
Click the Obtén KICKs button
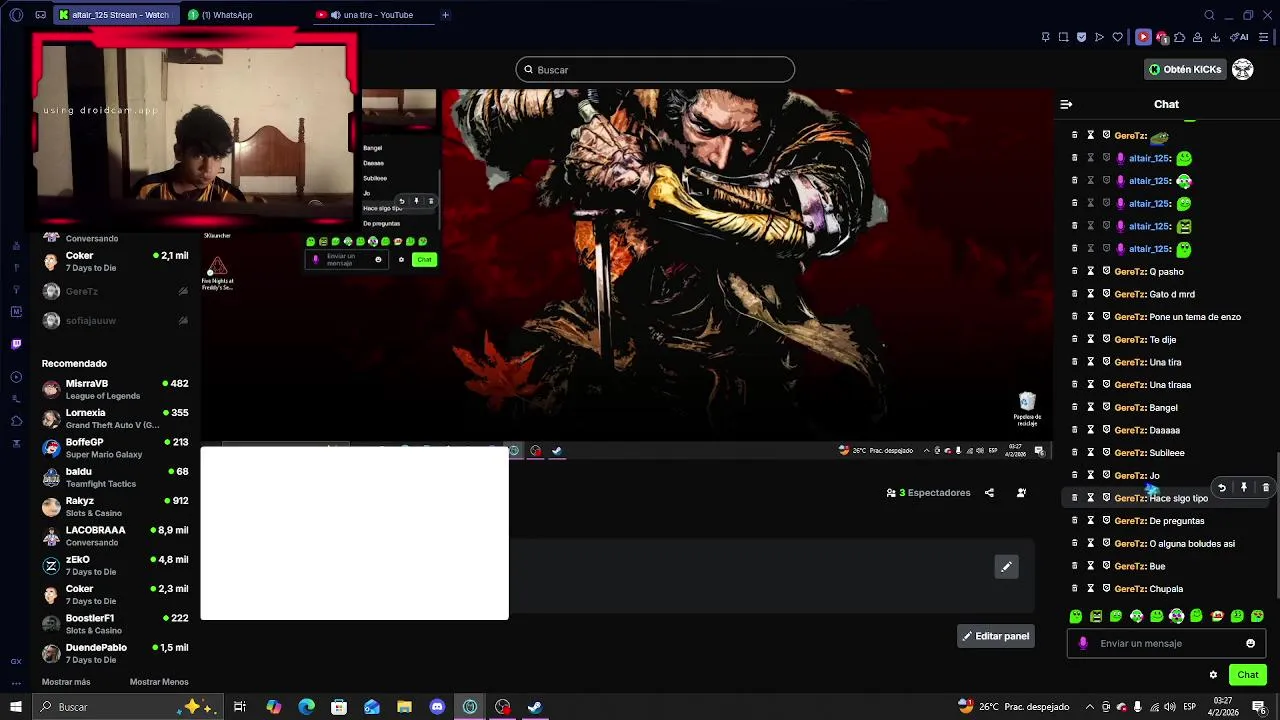pos(1185,69)
